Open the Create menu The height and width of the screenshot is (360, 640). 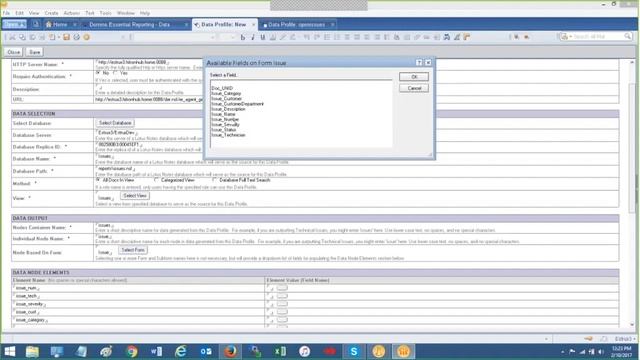[x=51, y=13]
